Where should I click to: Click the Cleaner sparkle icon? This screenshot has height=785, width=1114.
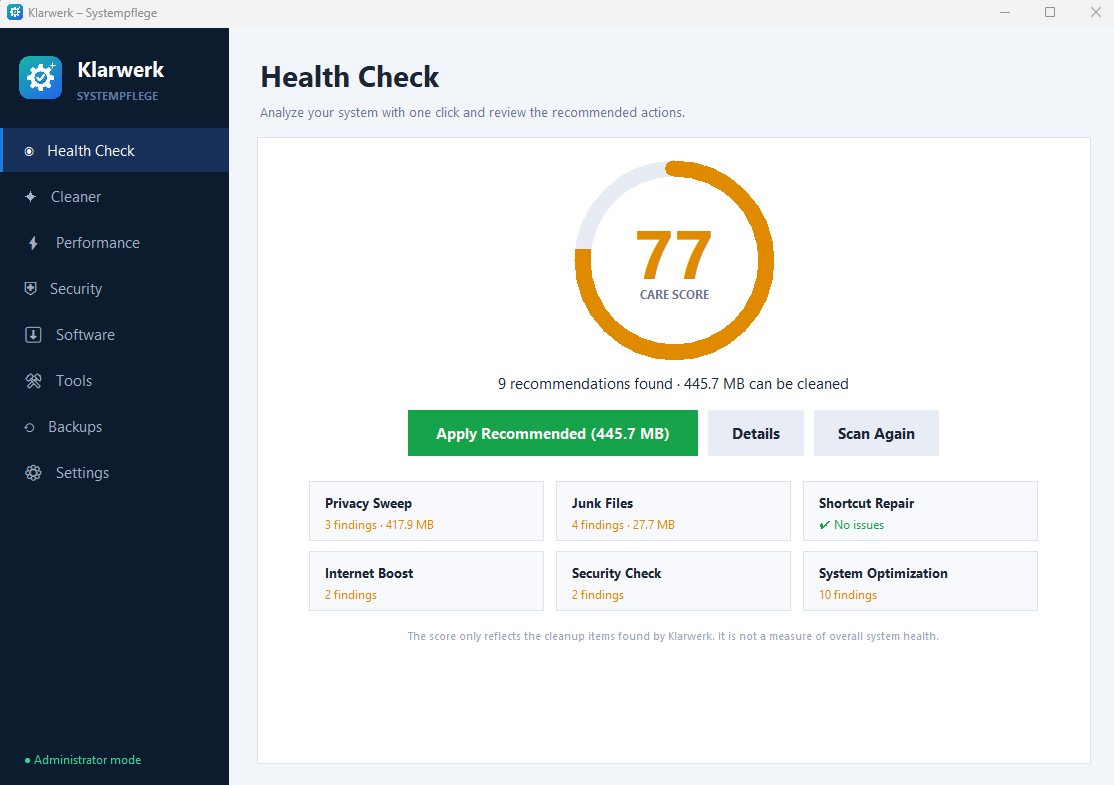coord(31,197)
